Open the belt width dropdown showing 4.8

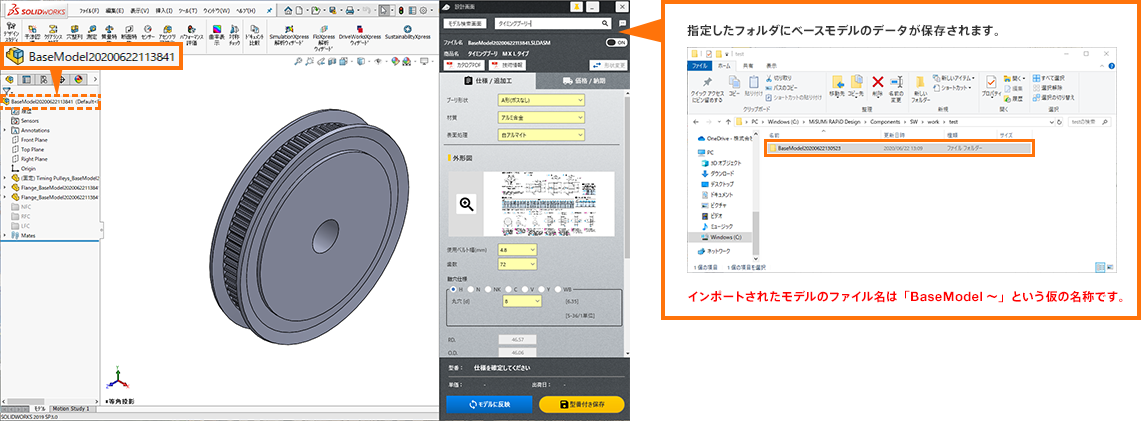[x=517, y=249]
